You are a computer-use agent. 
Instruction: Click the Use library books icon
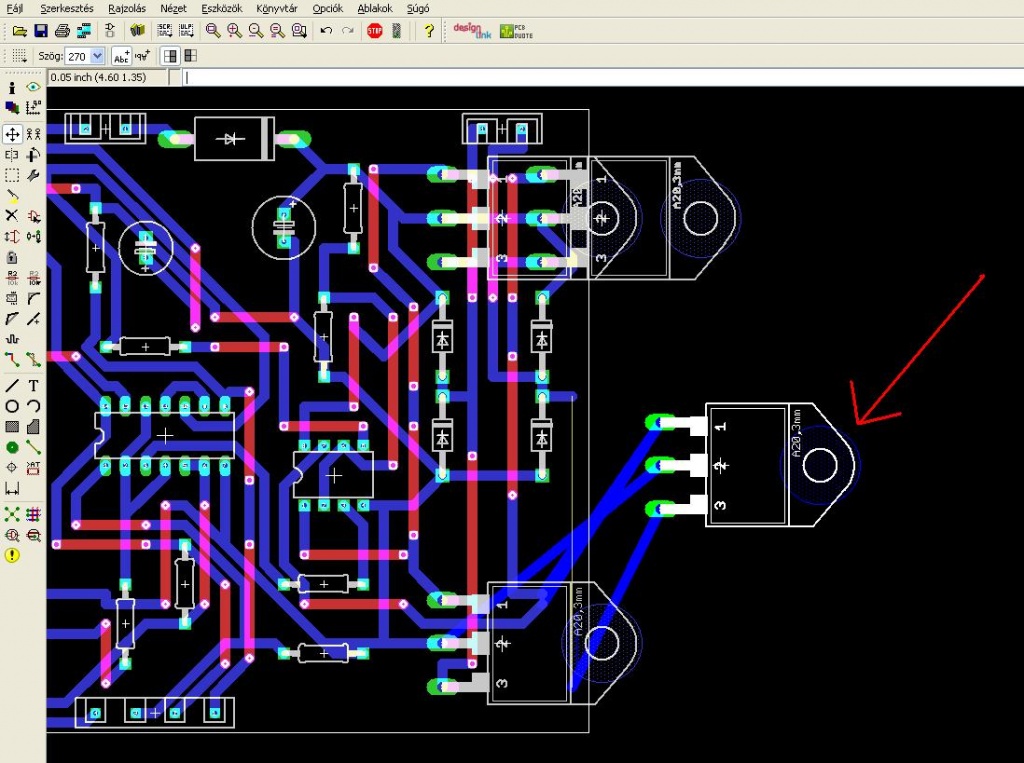[x=137, y=31]
